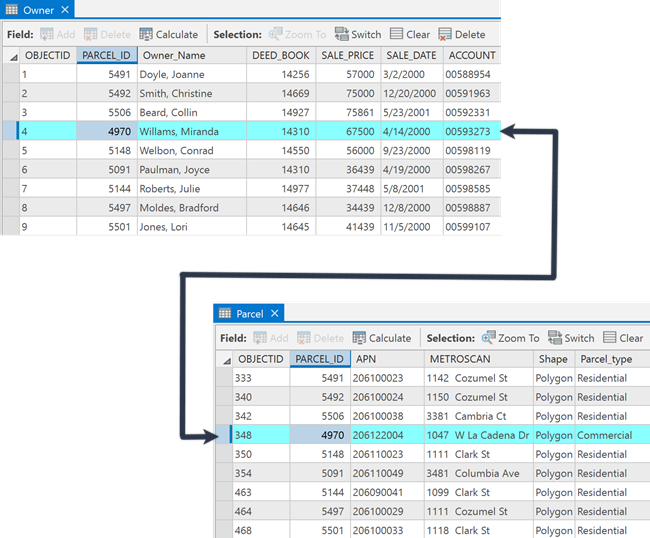The width and height of the screenshot is (650, 538).
Task: Close the Owner table tab
Action: pos(65,10)
